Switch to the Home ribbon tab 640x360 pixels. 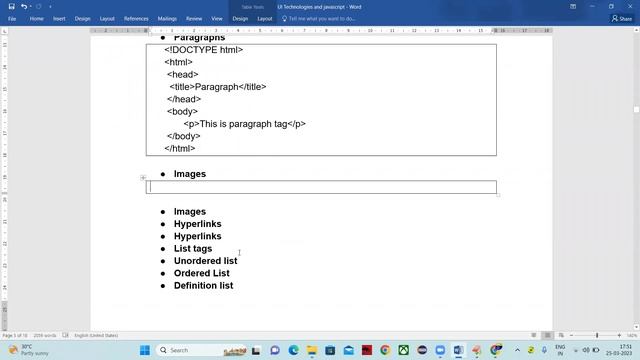(x=36, y=19)
